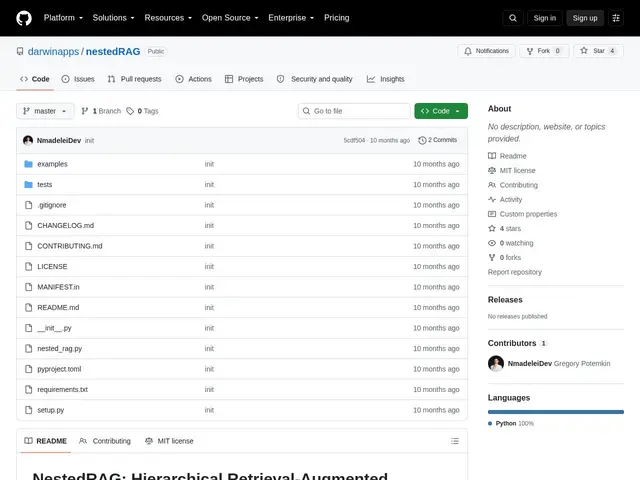Open the GitHub homepage logo
Image resolution: width=640 pixels, height=480 pixels.
point(24,18)
